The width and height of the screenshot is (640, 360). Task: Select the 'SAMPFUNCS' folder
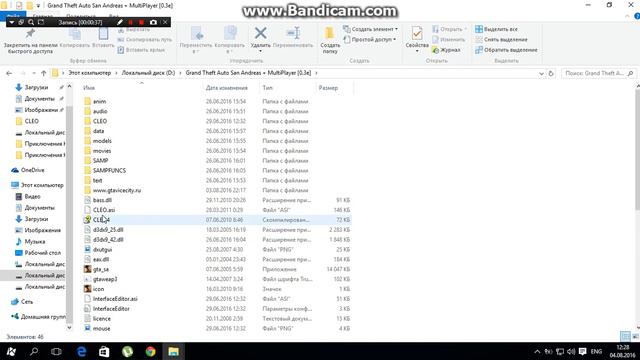(x=109, y=170)
